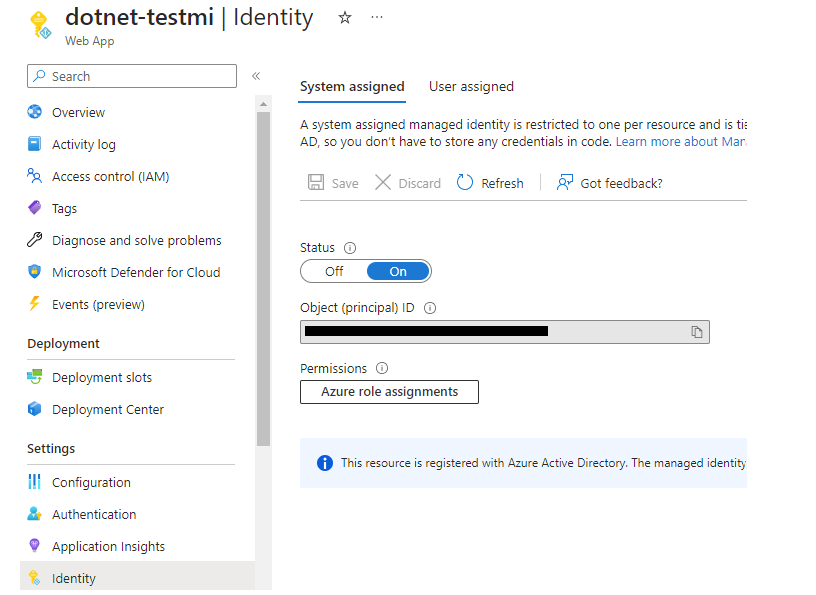This screenshot has height=595, width=816.
Task: Favorite the dotnet-testmi resource with the star
Action: pyautogui.click(x=344, y=17)
